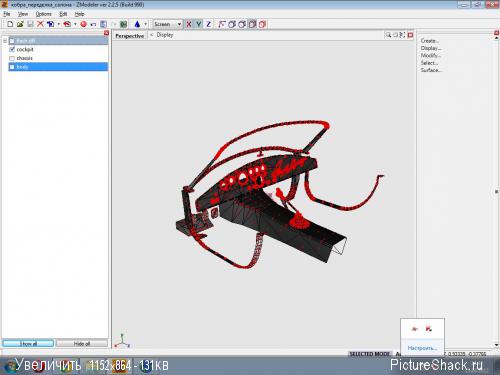Click the Undo arrow toolbar icon
The image size is (500, 375).
pos(93,24)
